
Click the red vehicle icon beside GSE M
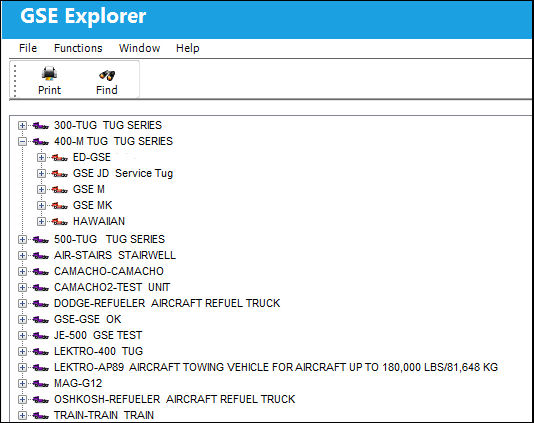coord(60,190)
